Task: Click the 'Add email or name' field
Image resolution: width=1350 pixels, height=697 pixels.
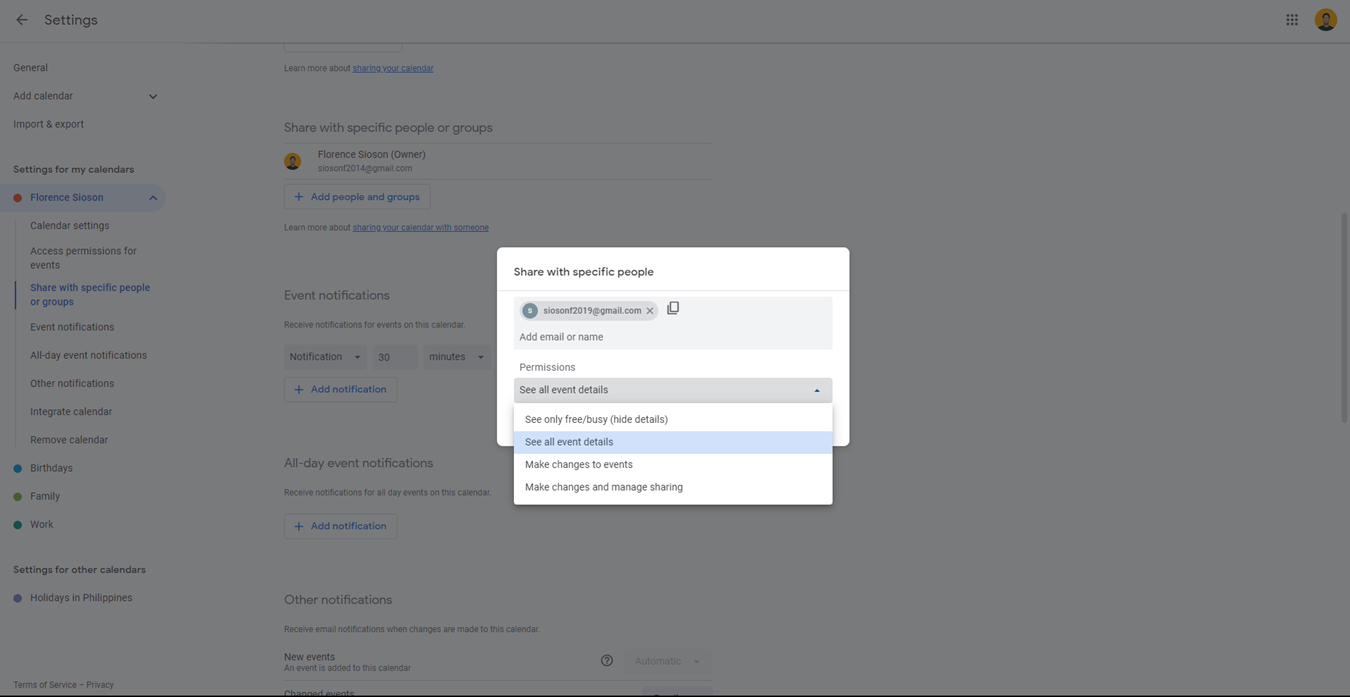Action: click(672, 337)
